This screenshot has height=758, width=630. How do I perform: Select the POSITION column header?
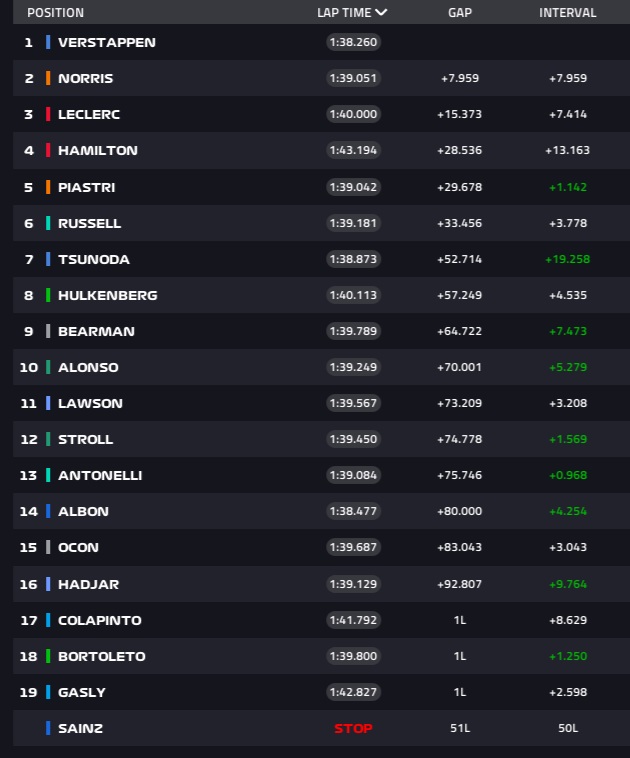coord(55,13)
